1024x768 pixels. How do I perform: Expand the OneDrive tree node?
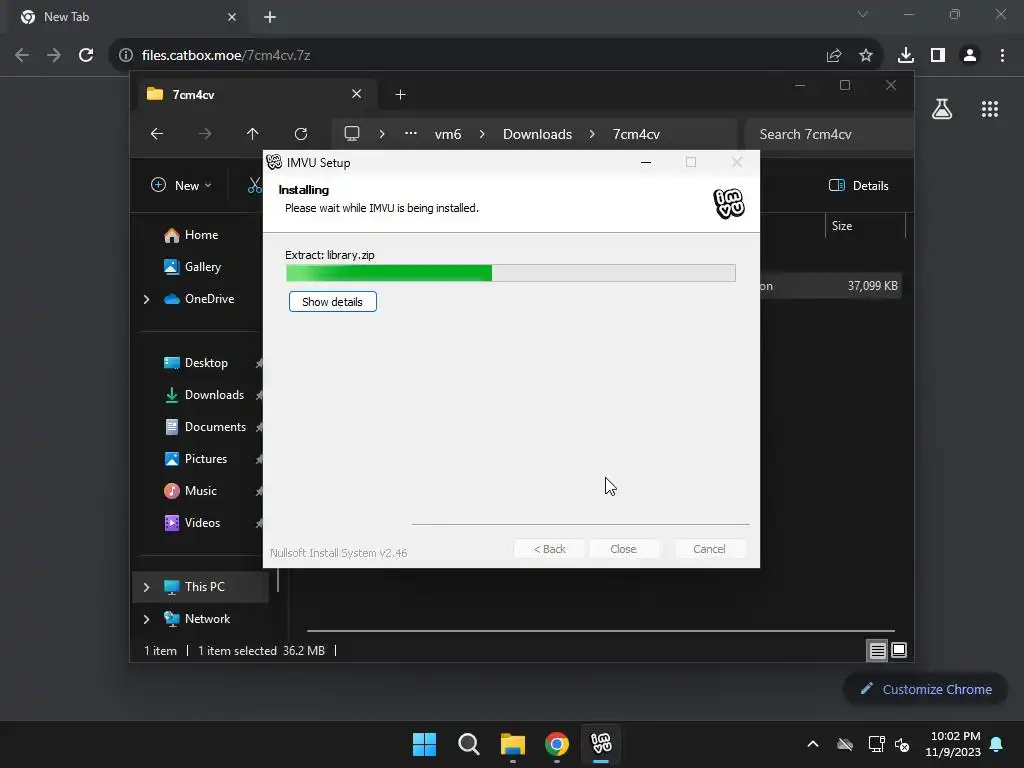pos(146,299)
